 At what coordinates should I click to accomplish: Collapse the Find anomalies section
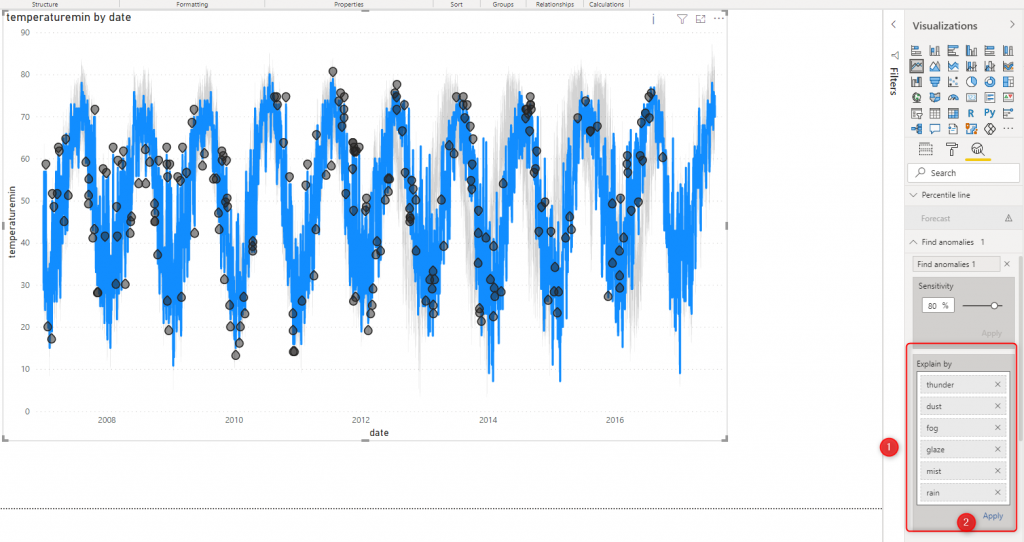point(913,242)
